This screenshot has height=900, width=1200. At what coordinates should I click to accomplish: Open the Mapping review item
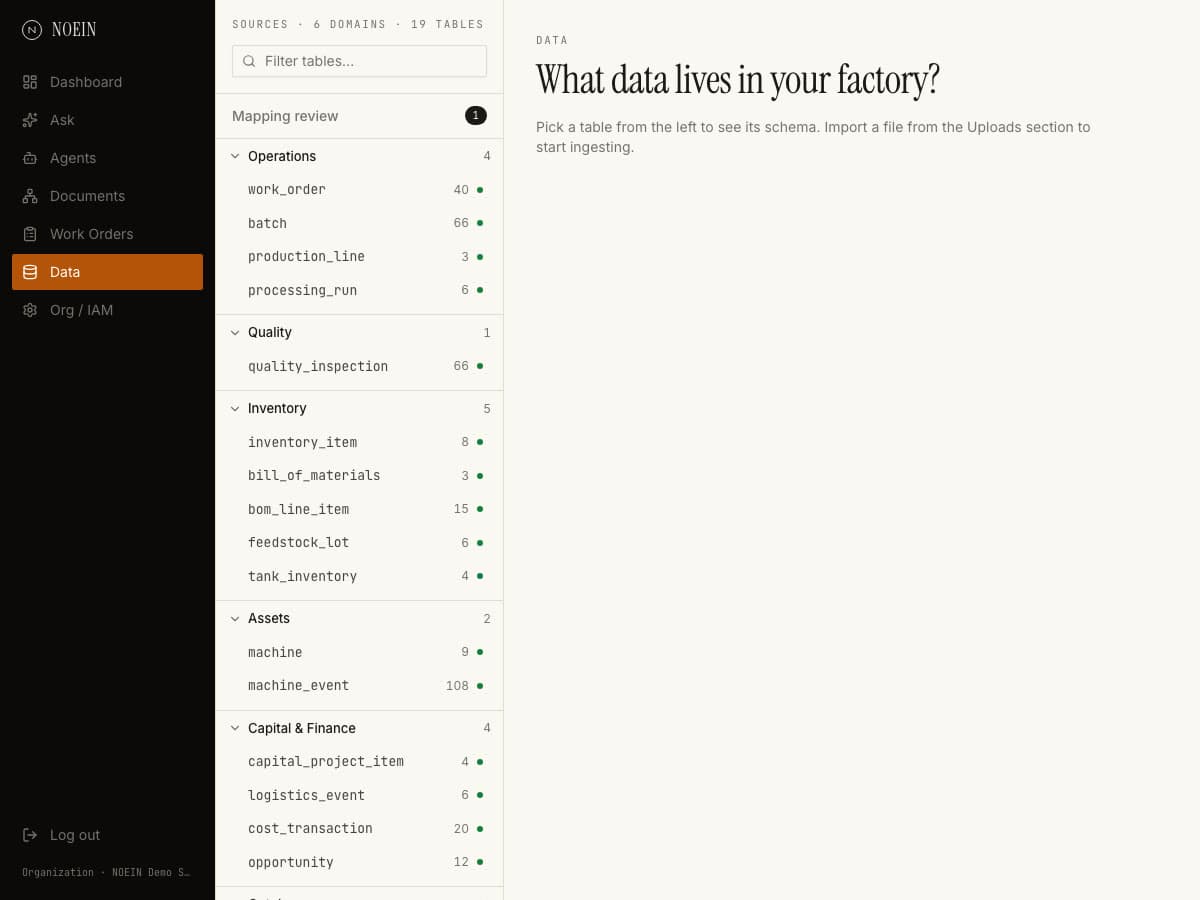click(359, 116)
